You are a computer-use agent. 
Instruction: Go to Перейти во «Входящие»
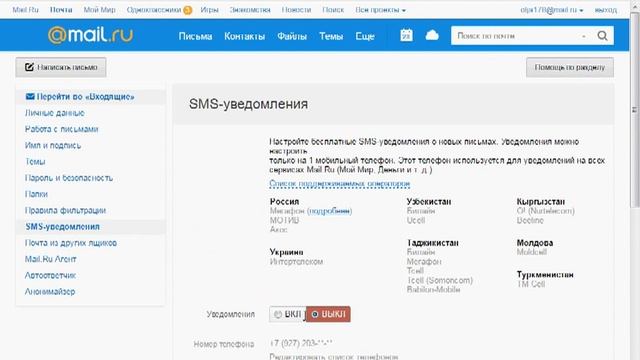coord(85,97)
